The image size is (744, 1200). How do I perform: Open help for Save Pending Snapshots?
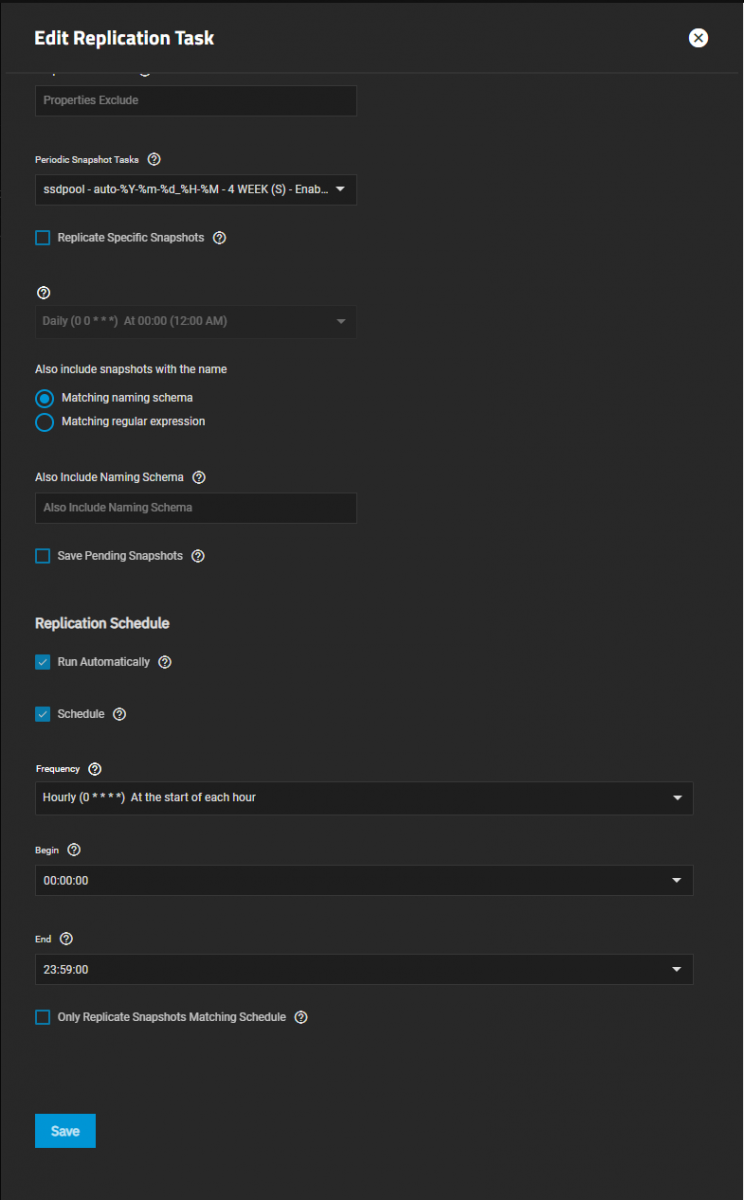click(x=198, y=556)
